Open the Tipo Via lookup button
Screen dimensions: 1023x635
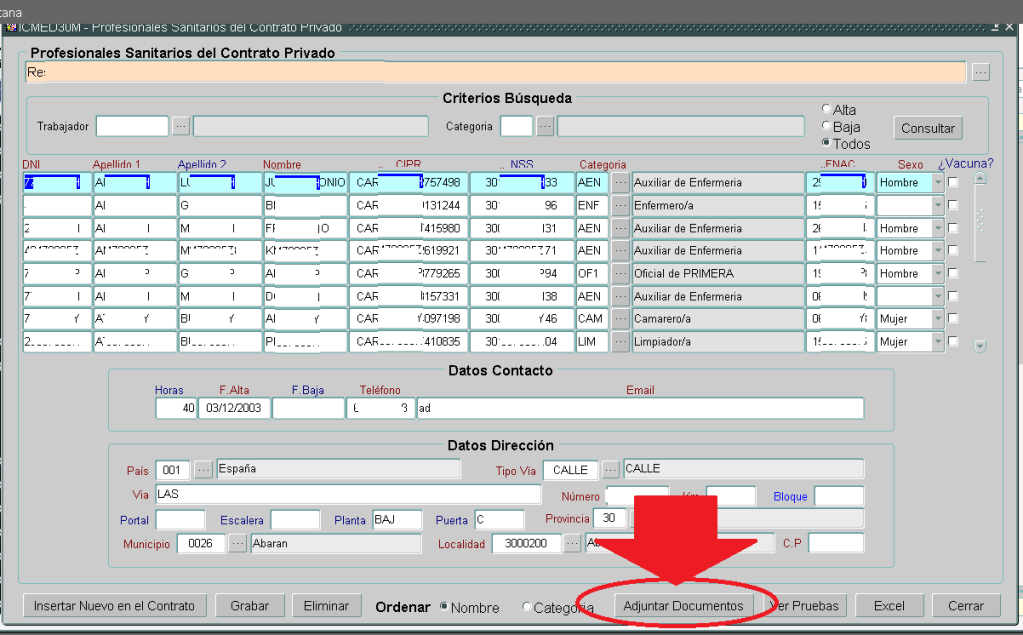pyautogui.click(x=610, y=469)
